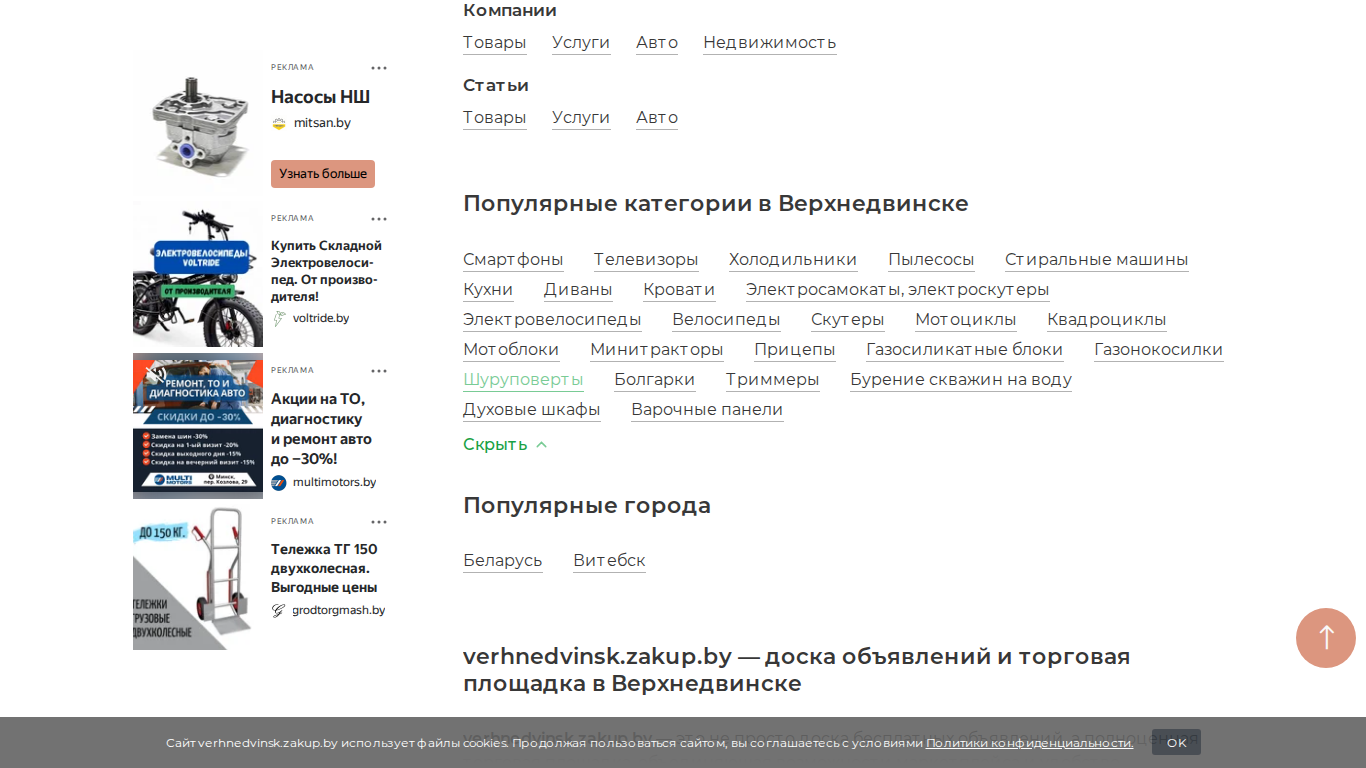The width and height of the screenshot is (1366, 768).
Task: Go to the Телевизоры category
Action: tap(646, 260)
